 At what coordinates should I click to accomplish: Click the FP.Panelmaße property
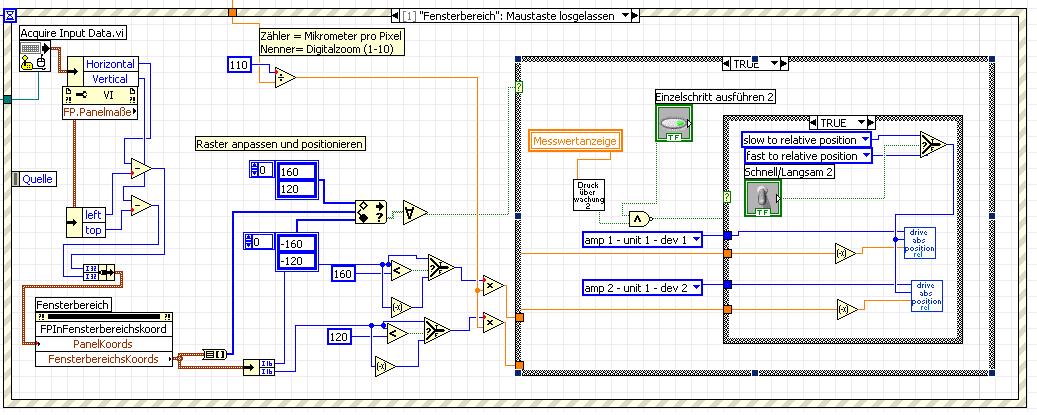[x=101, y=112]
